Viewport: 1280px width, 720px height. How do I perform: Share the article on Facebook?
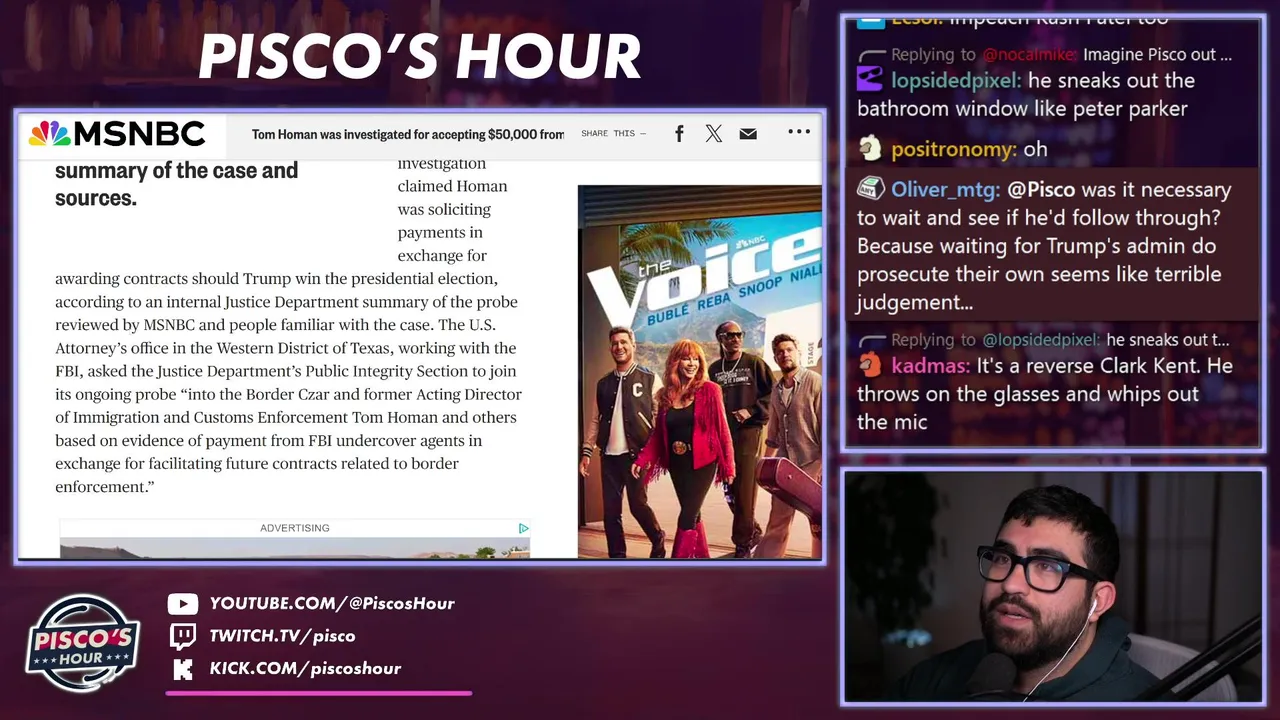pyautogui.click(x=679, y=133)
